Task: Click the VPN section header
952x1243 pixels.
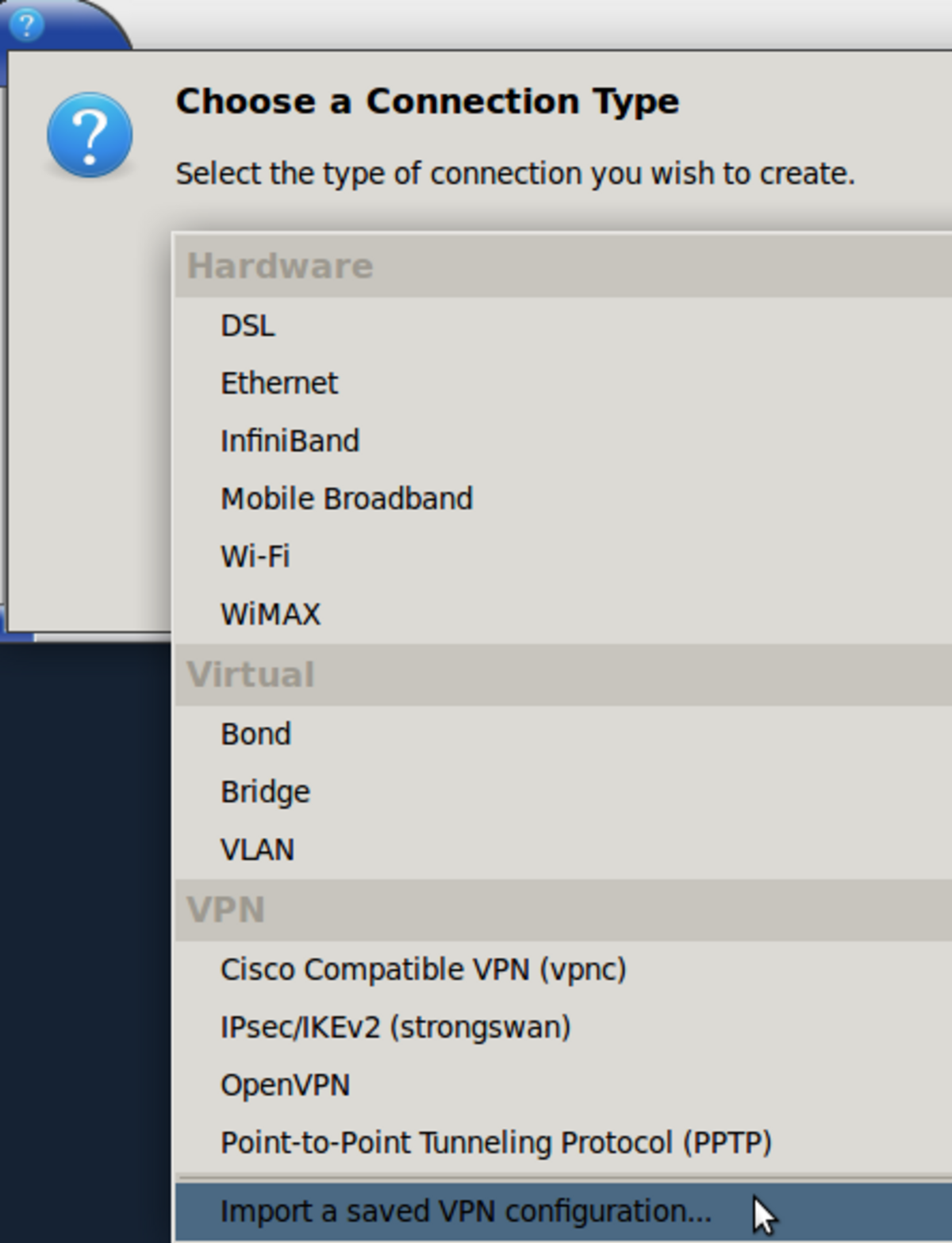Action: (x=226, y=910)
